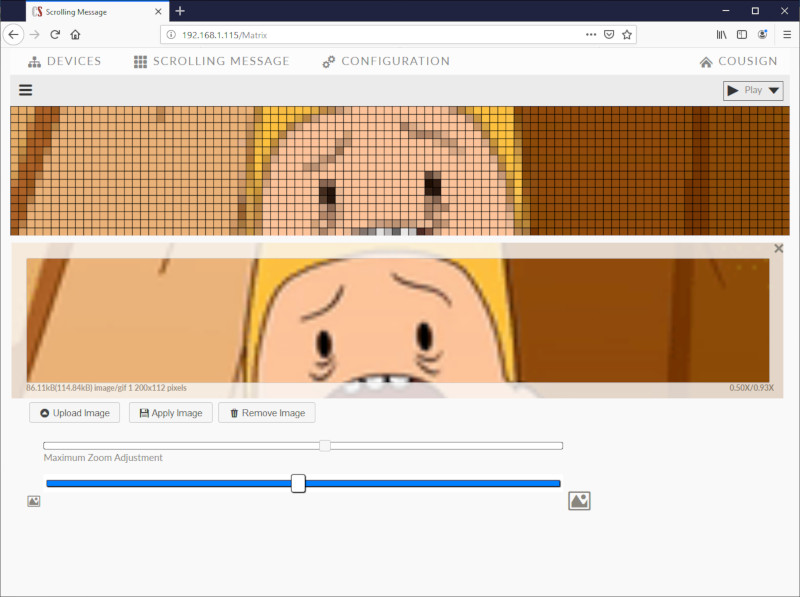Switch to the Scrolling Message tab
The image size is (800, 597).
tap(211, 61)
